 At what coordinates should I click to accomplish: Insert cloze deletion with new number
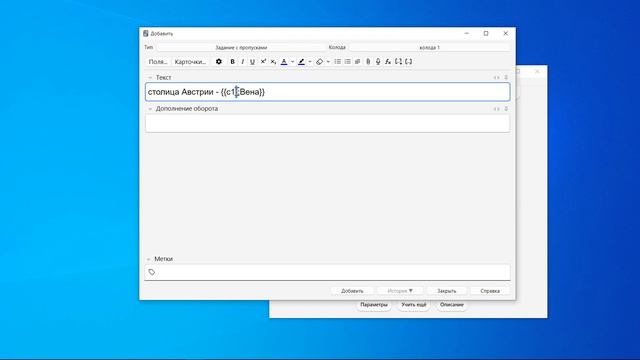click(398, 62)
